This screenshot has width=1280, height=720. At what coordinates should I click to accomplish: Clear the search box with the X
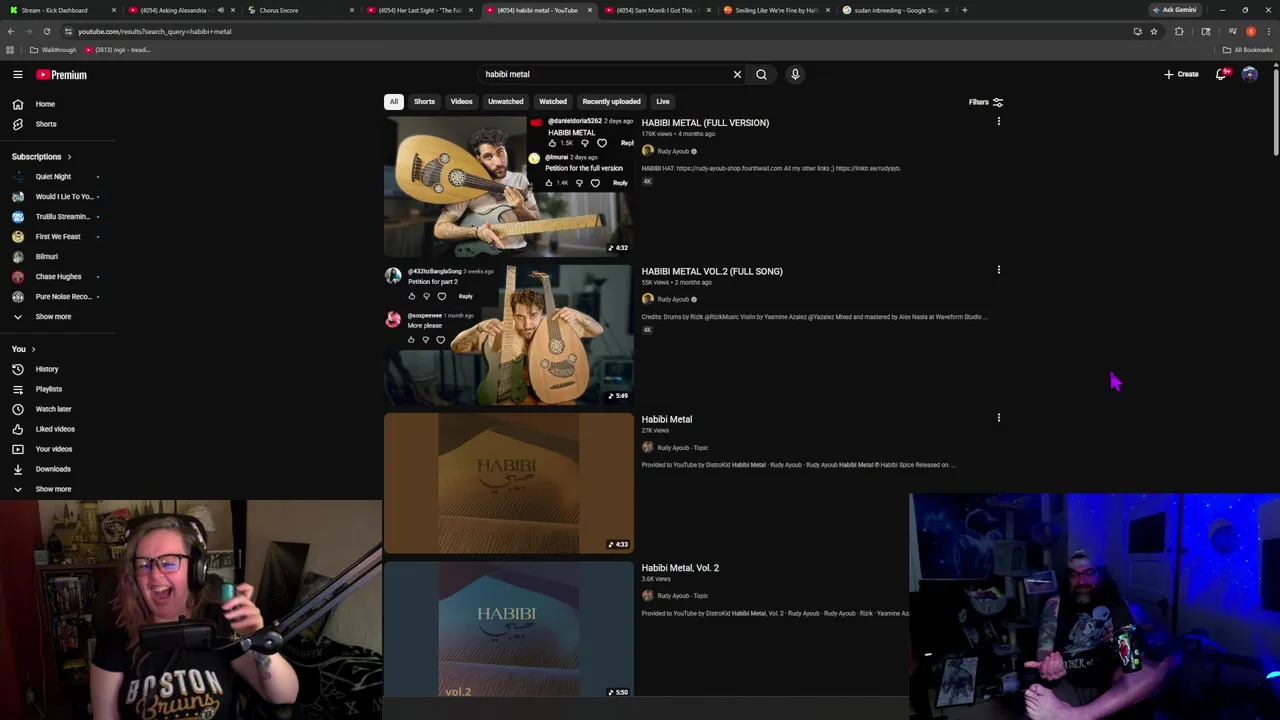tap(737, 74)
